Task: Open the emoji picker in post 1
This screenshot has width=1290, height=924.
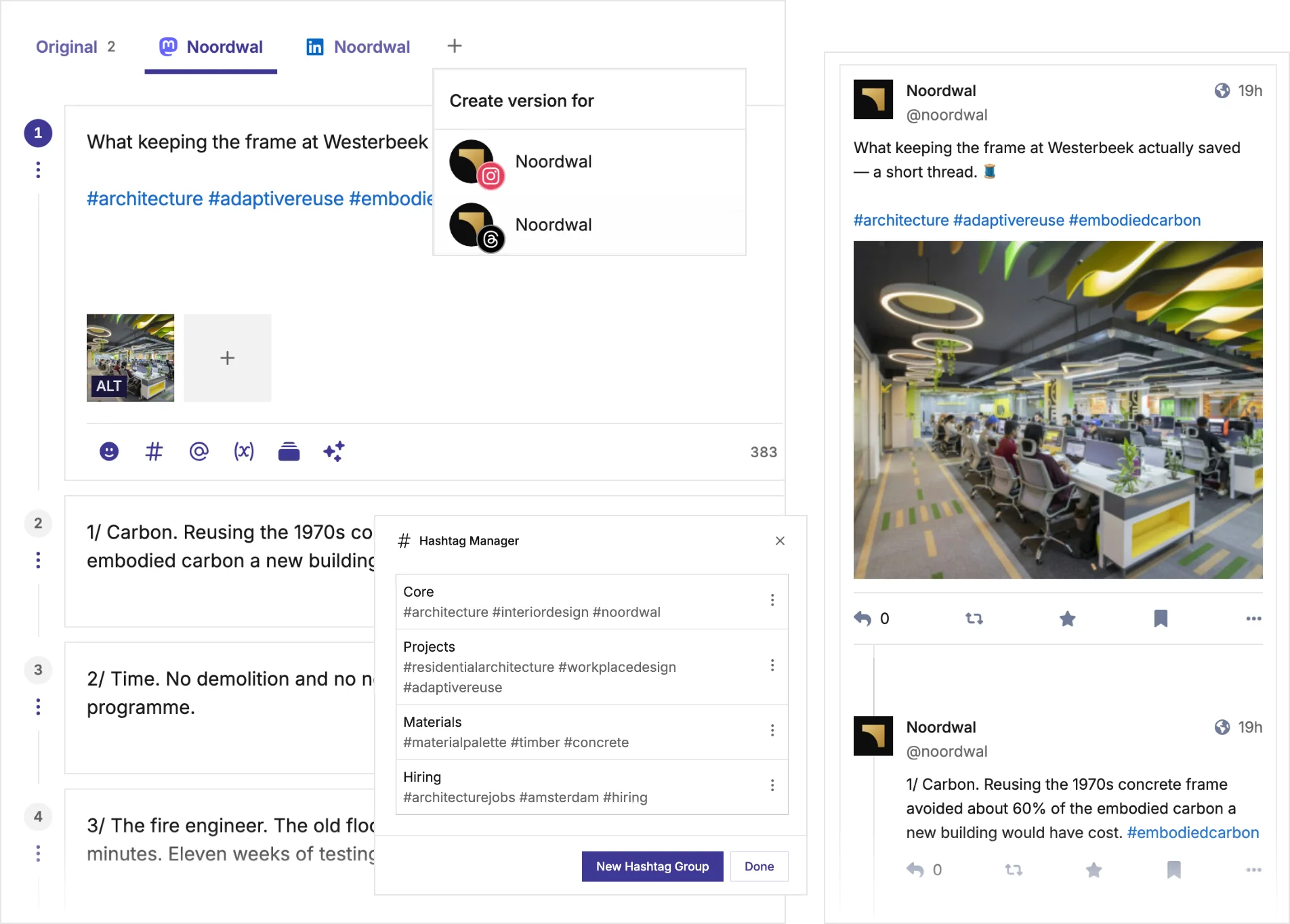Action: coord(109,451)
